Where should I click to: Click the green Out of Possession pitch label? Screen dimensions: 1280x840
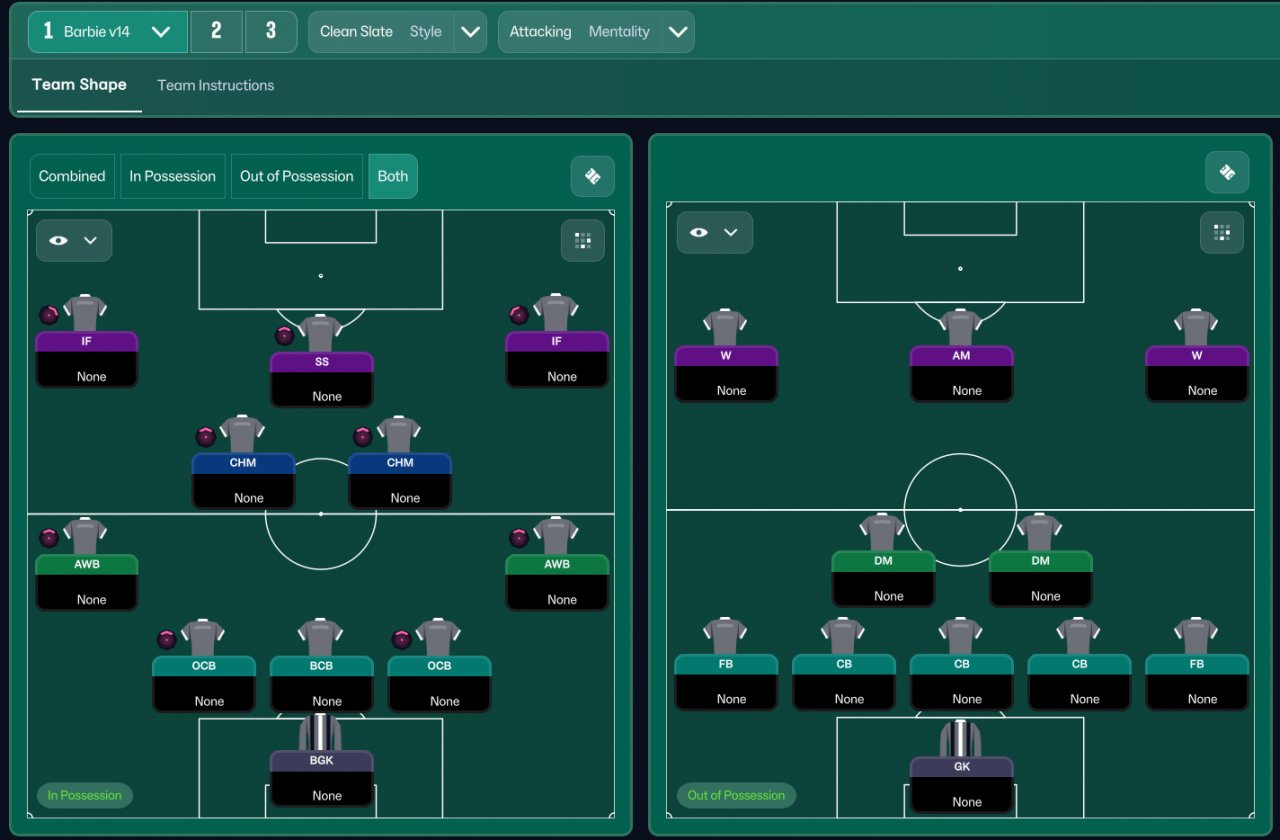point(736,796)
